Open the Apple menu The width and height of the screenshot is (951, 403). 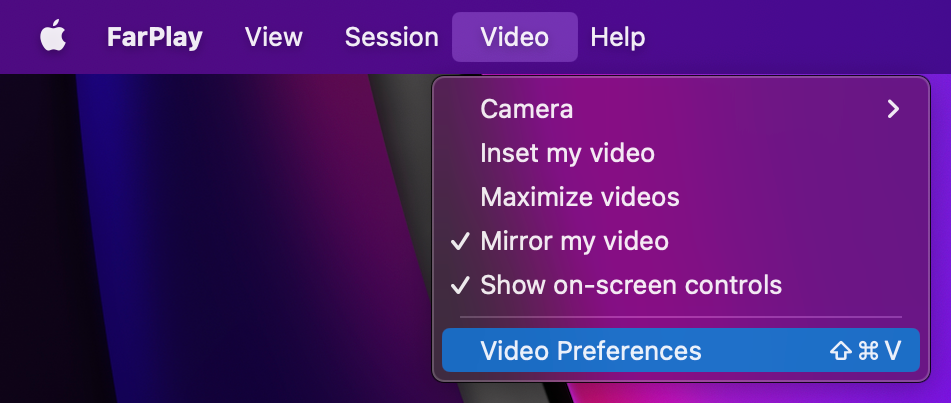point(53,38)
